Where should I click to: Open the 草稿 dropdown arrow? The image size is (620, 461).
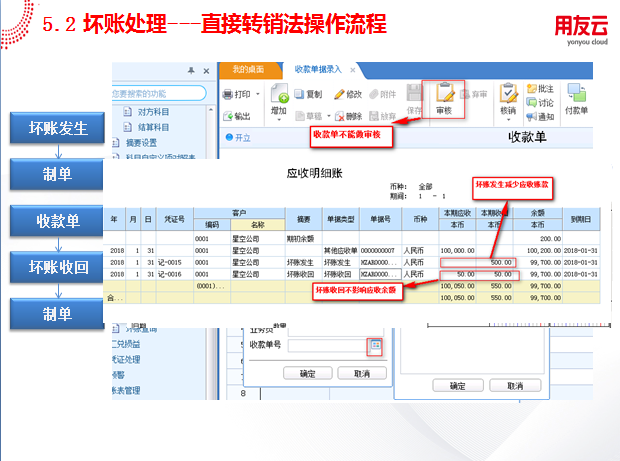tap(329, 116)
